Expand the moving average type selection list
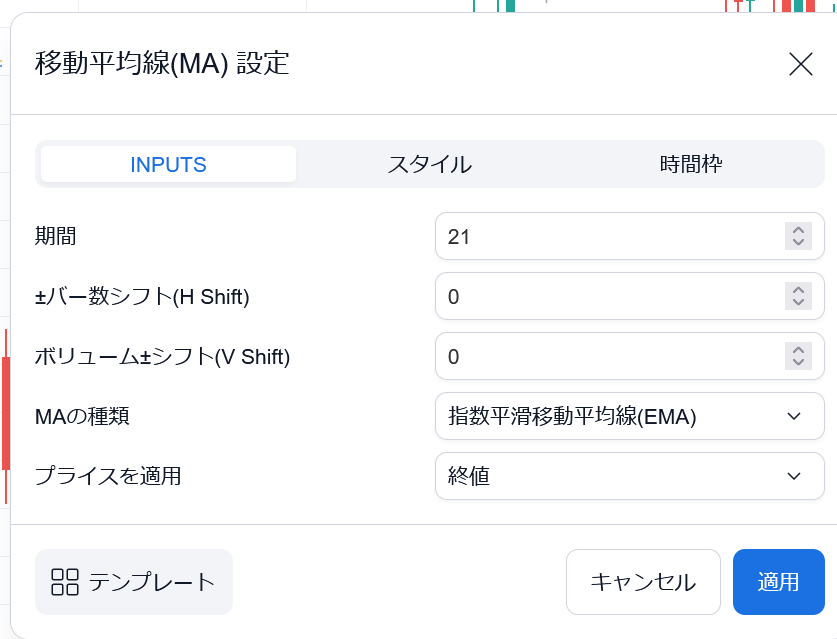 (630, 416)
